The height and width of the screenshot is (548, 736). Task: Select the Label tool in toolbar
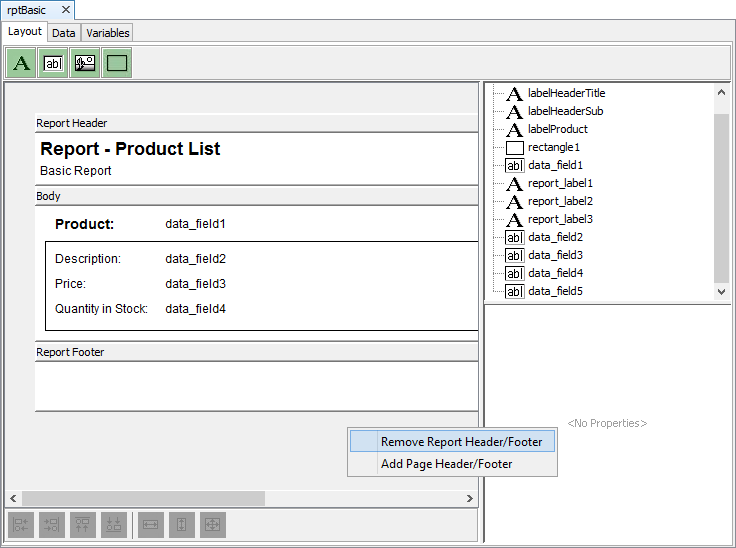click(21, 63)
